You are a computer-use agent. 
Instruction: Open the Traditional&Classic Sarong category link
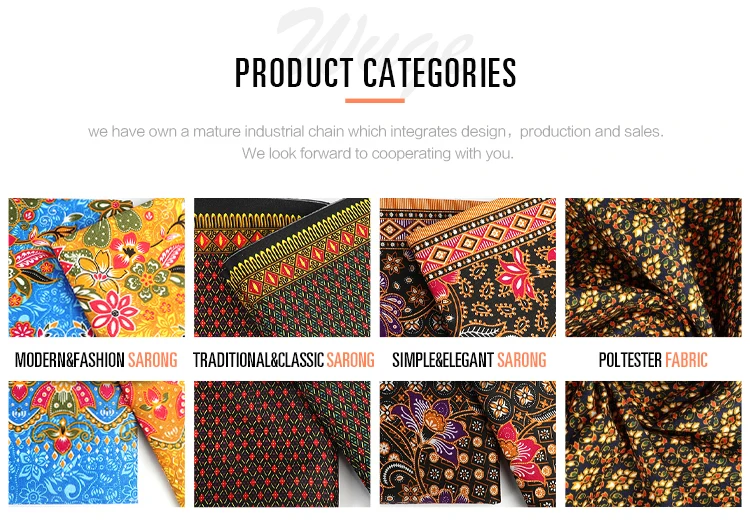(x=284, y=360)
